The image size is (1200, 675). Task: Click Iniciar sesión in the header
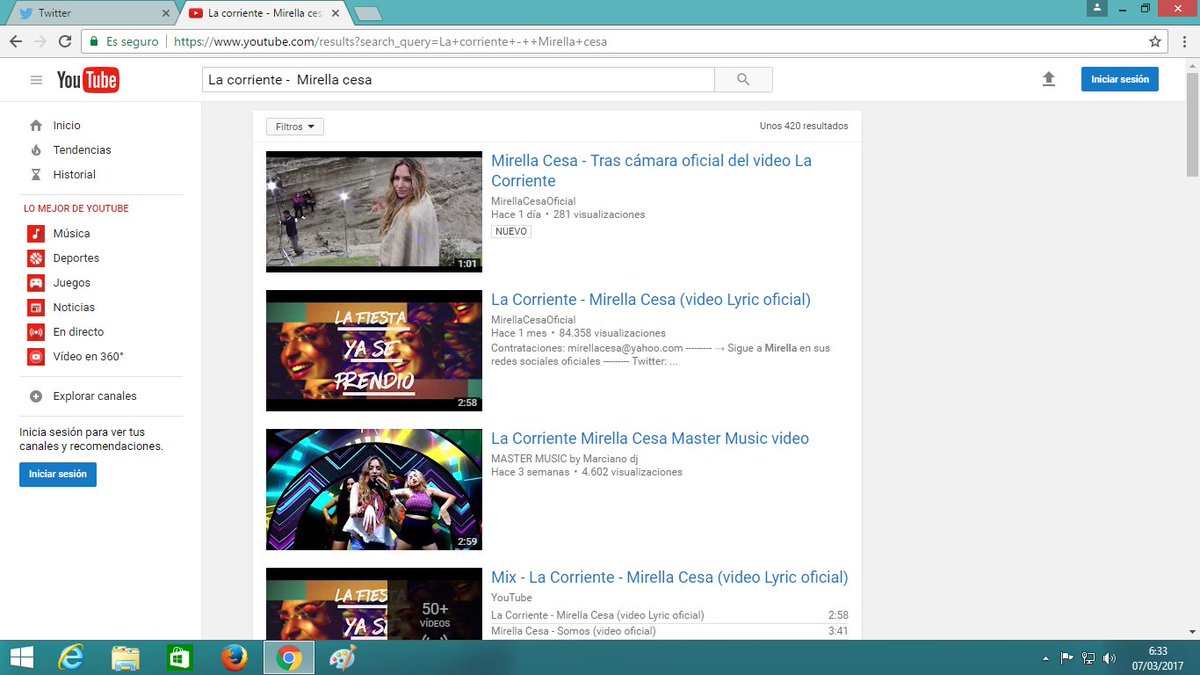[x=1120, y=79]
